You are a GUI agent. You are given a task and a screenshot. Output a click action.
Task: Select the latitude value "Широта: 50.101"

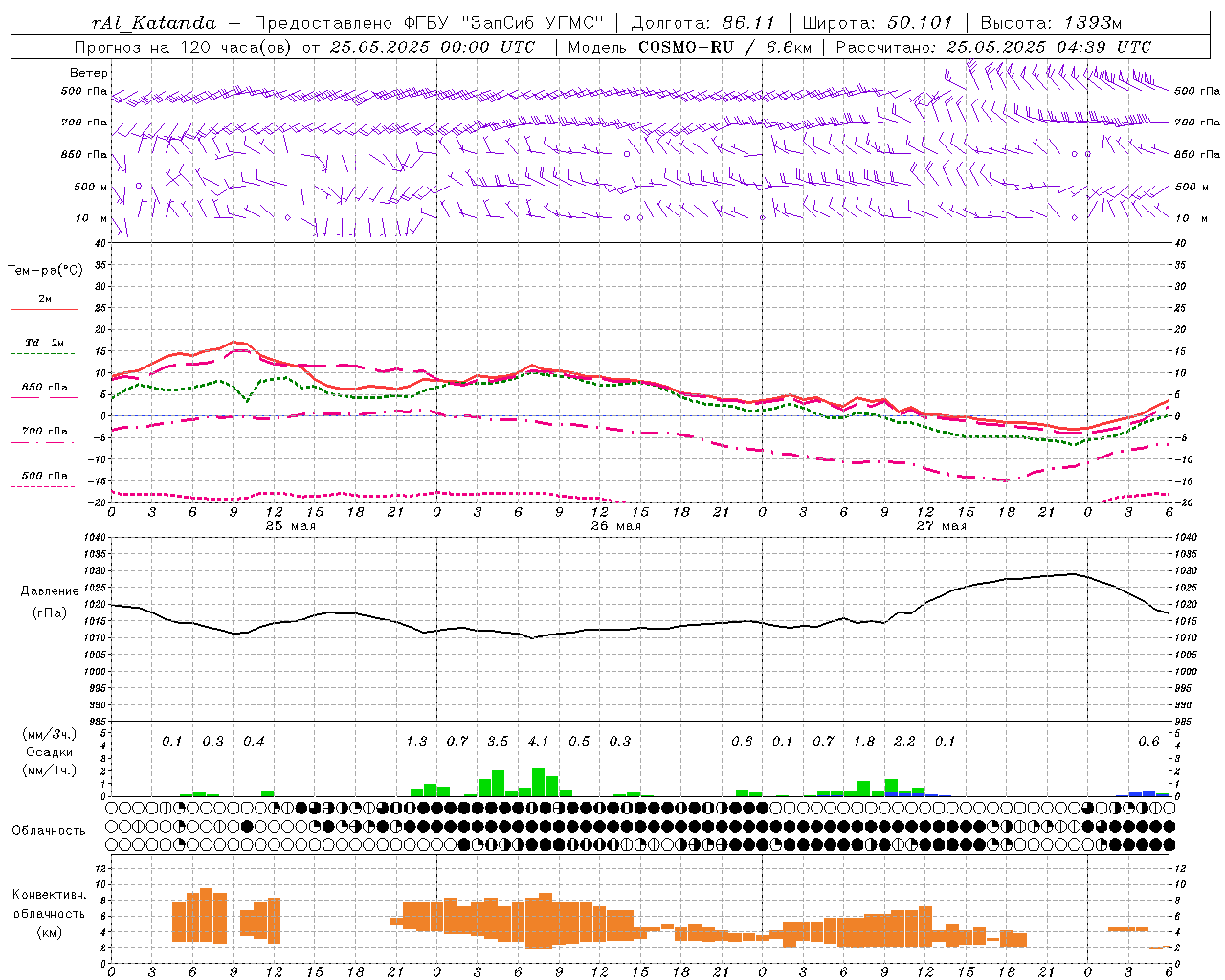878,22
